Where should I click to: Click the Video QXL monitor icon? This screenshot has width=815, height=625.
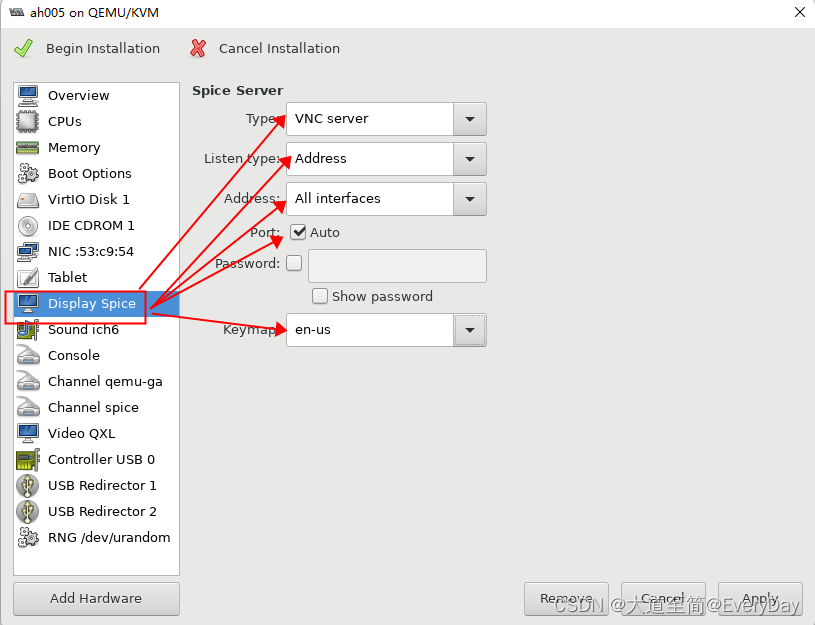click(x=28, y=433)
